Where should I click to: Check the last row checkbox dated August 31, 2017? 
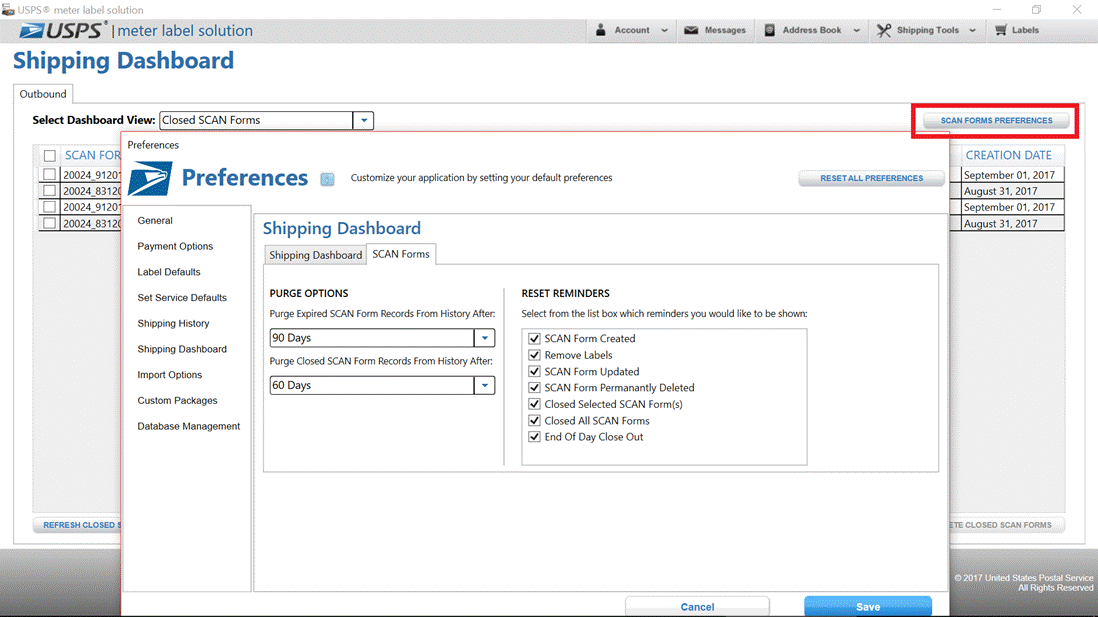pos(50,223)
